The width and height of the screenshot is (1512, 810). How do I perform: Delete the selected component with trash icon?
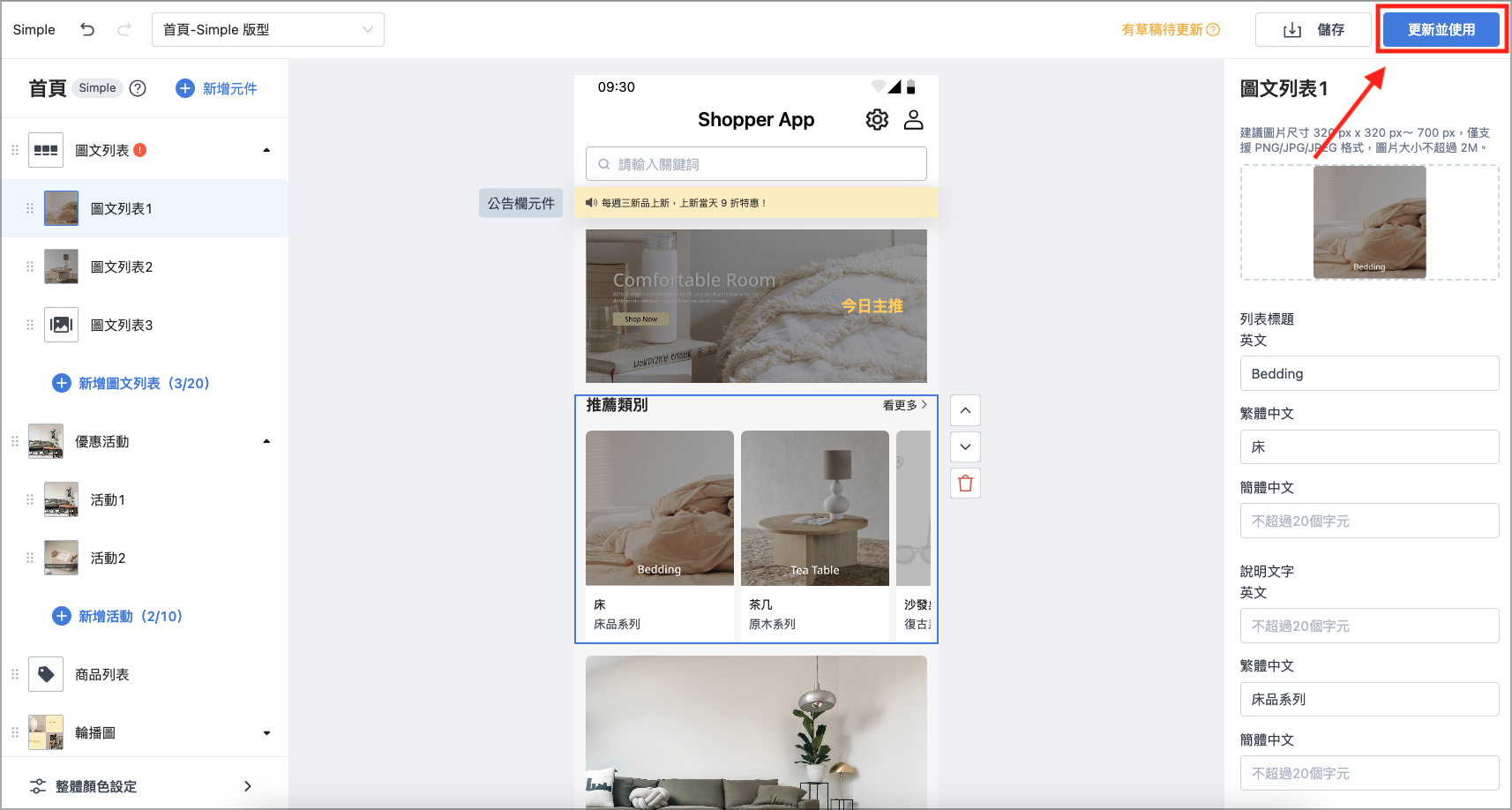point(965,483)
